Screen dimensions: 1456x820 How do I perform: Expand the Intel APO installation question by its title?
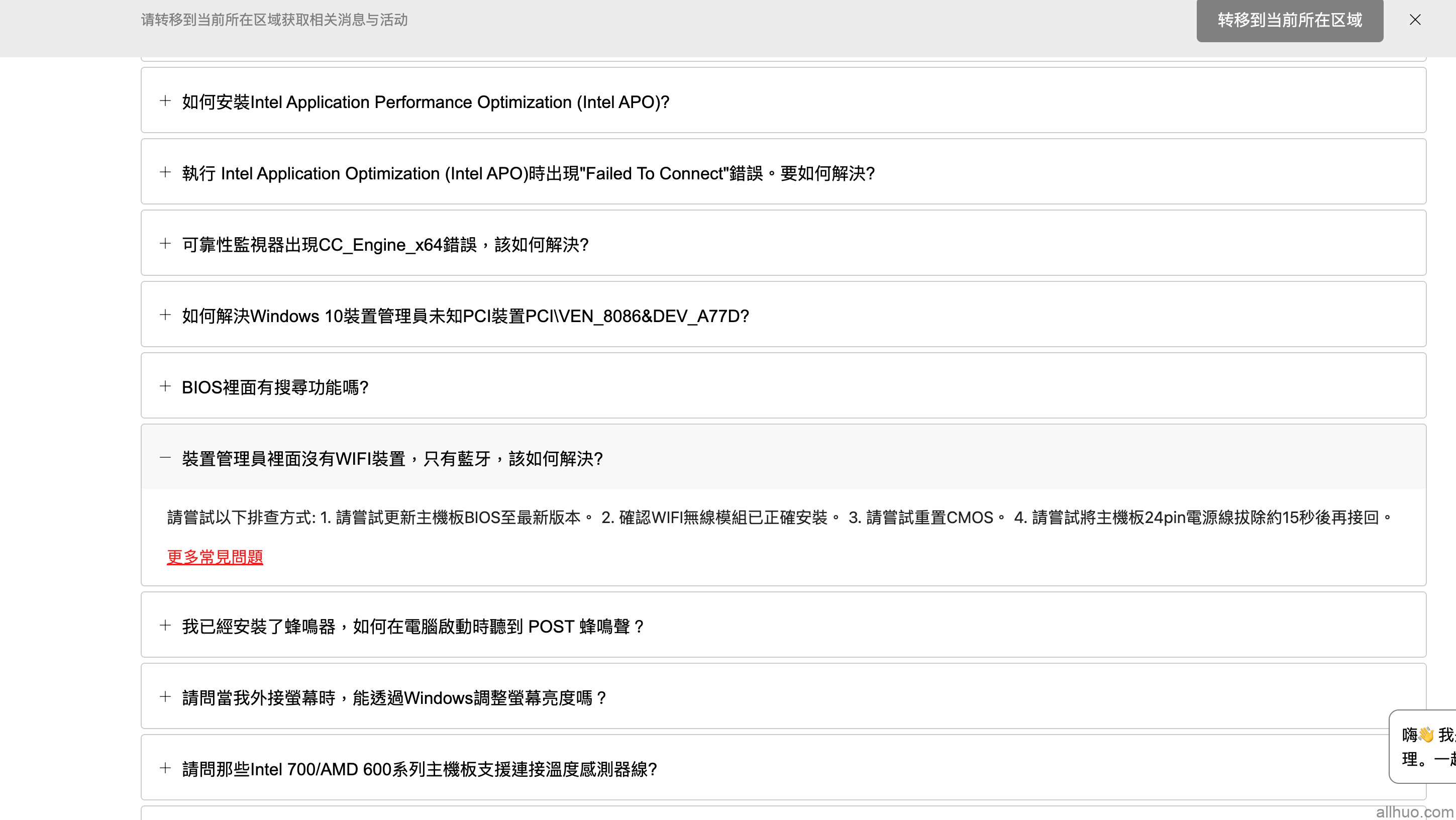425,102
